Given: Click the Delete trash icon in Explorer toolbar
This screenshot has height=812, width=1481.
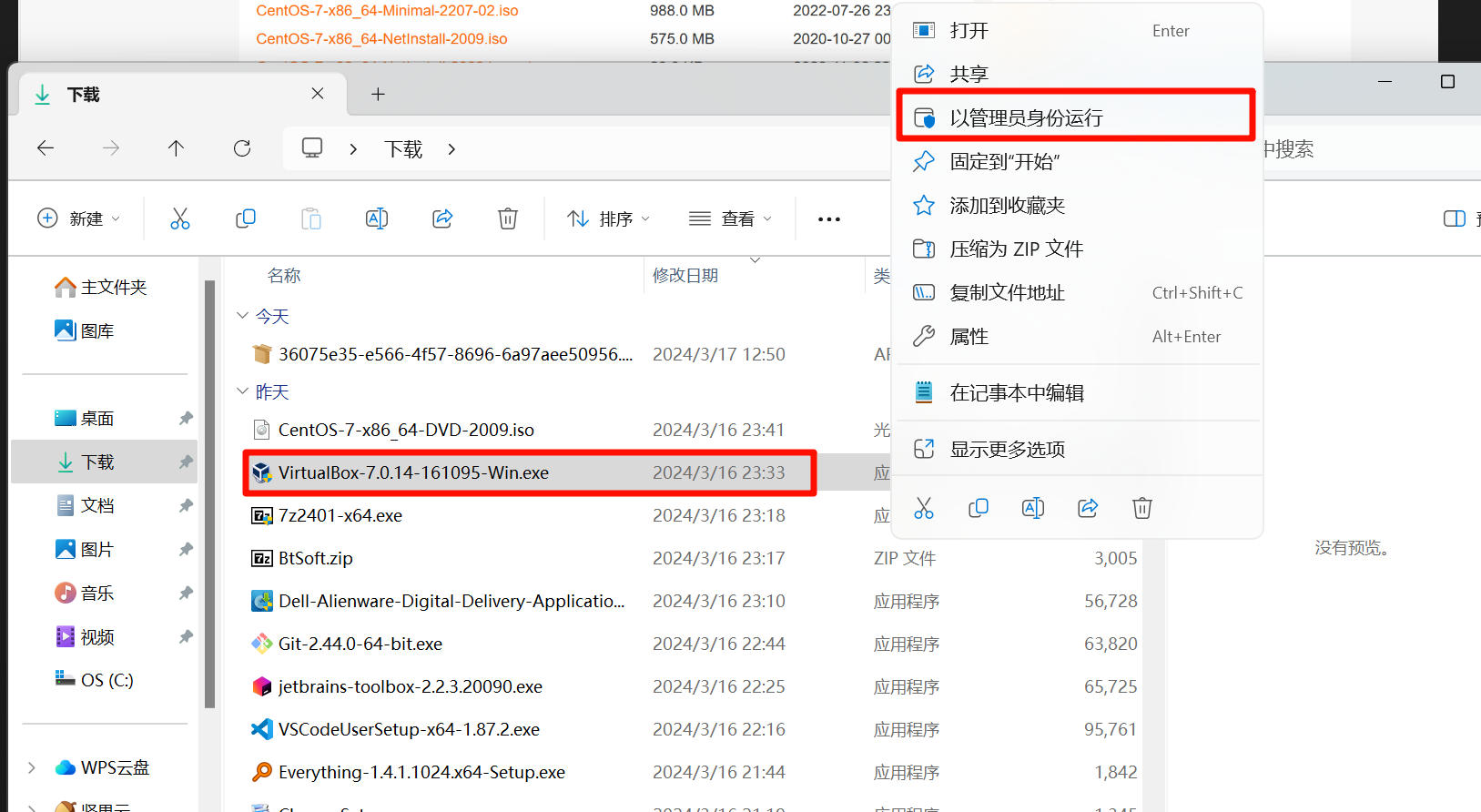Looking at the screenshot, I should coord(508,218).
